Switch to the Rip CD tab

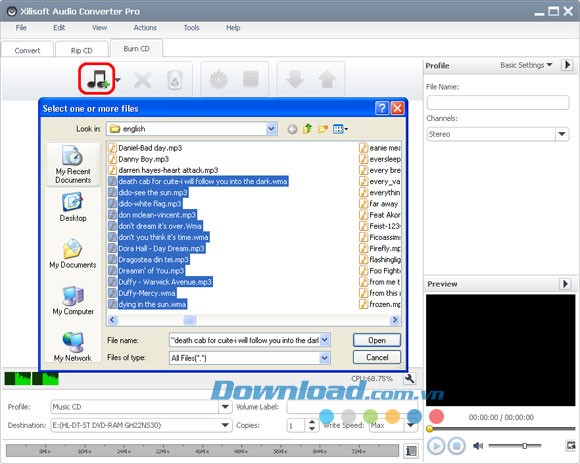(82, 50)
